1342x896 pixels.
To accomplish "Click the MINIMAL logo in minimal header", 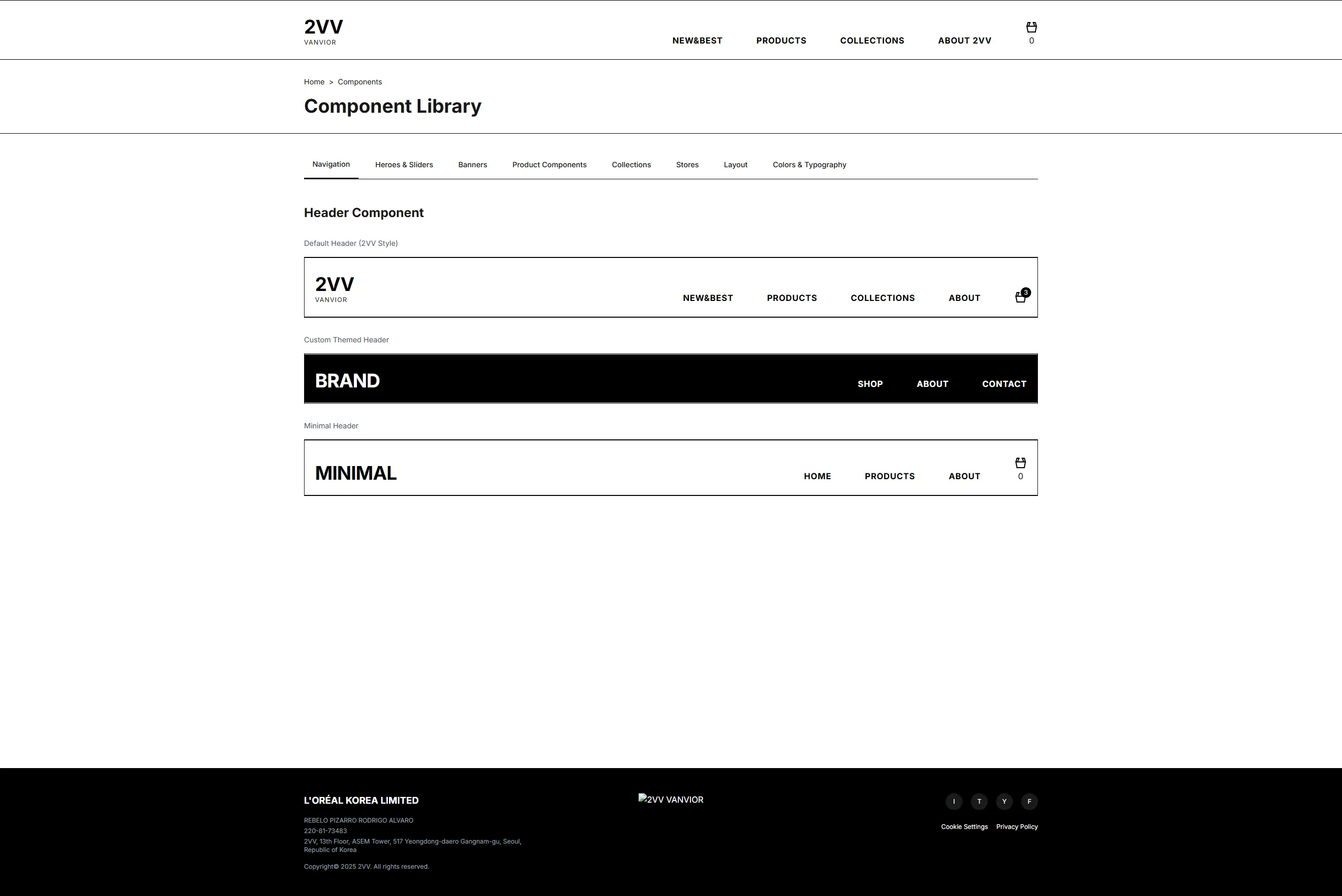I will point(355,473).
